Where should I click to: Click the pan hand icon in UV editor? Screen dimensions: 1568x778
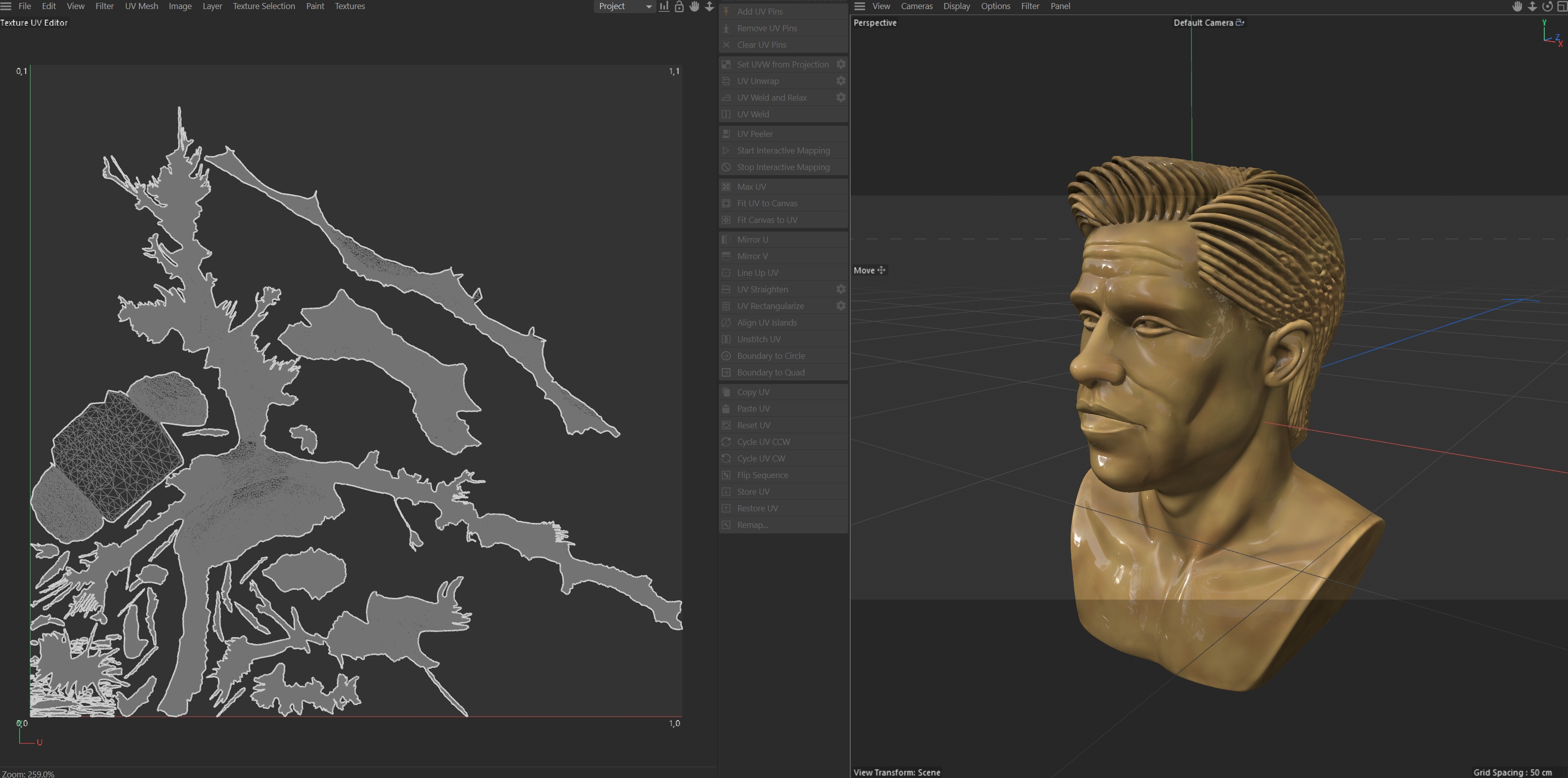(x=694, y=6)
